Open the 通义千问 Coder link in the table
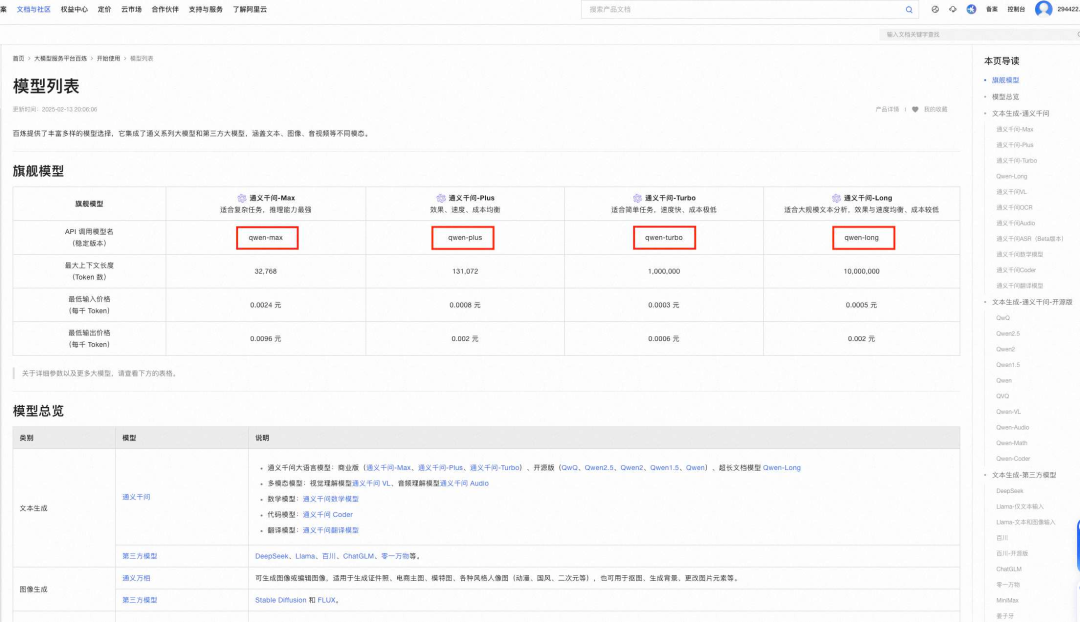The image size is (1080, 622). point(328,515)
